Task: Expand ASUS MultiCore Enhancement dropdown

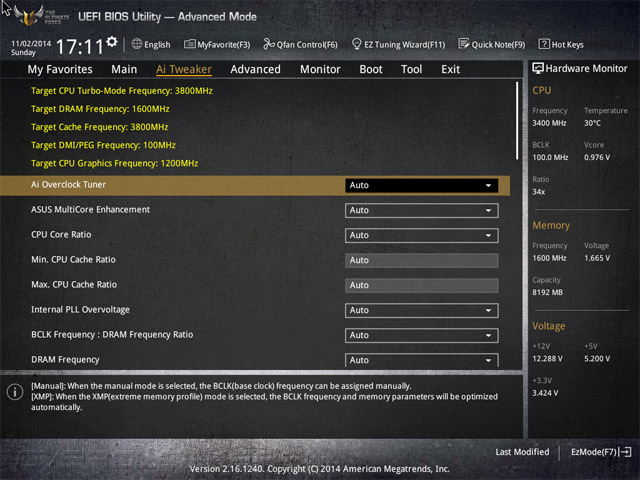Action: tap(421, 210)
